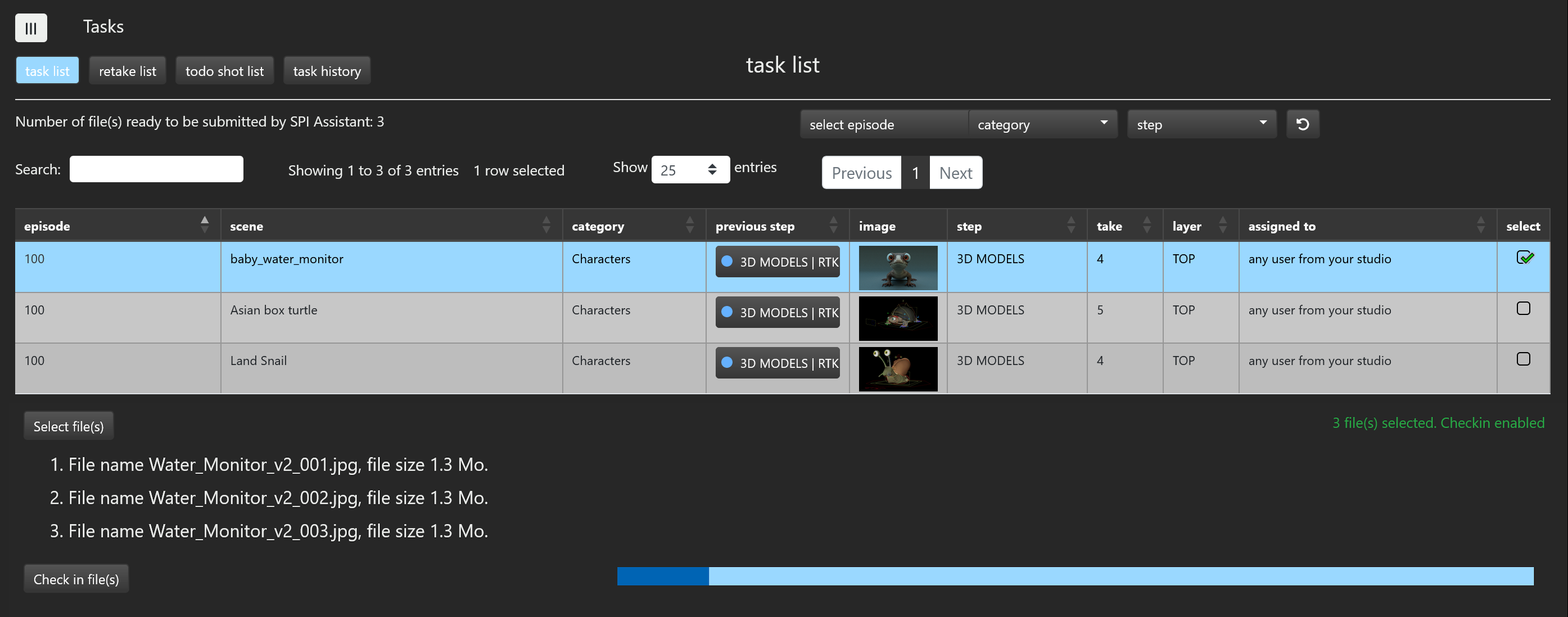Sort by the take column arrows

click(x=1147, y=225)
